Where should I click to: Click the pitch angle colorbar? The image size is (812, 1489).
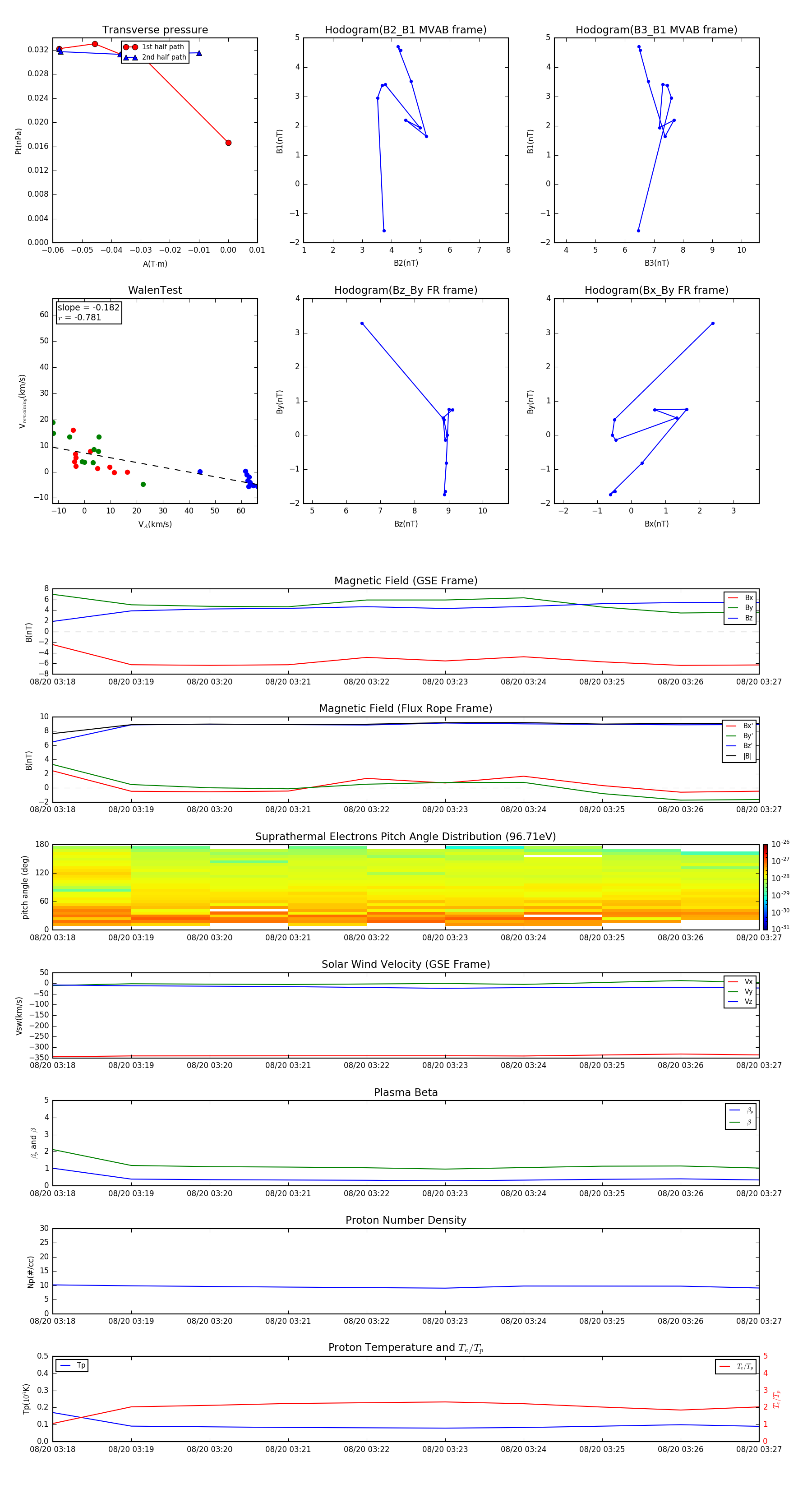pos(765,887)
